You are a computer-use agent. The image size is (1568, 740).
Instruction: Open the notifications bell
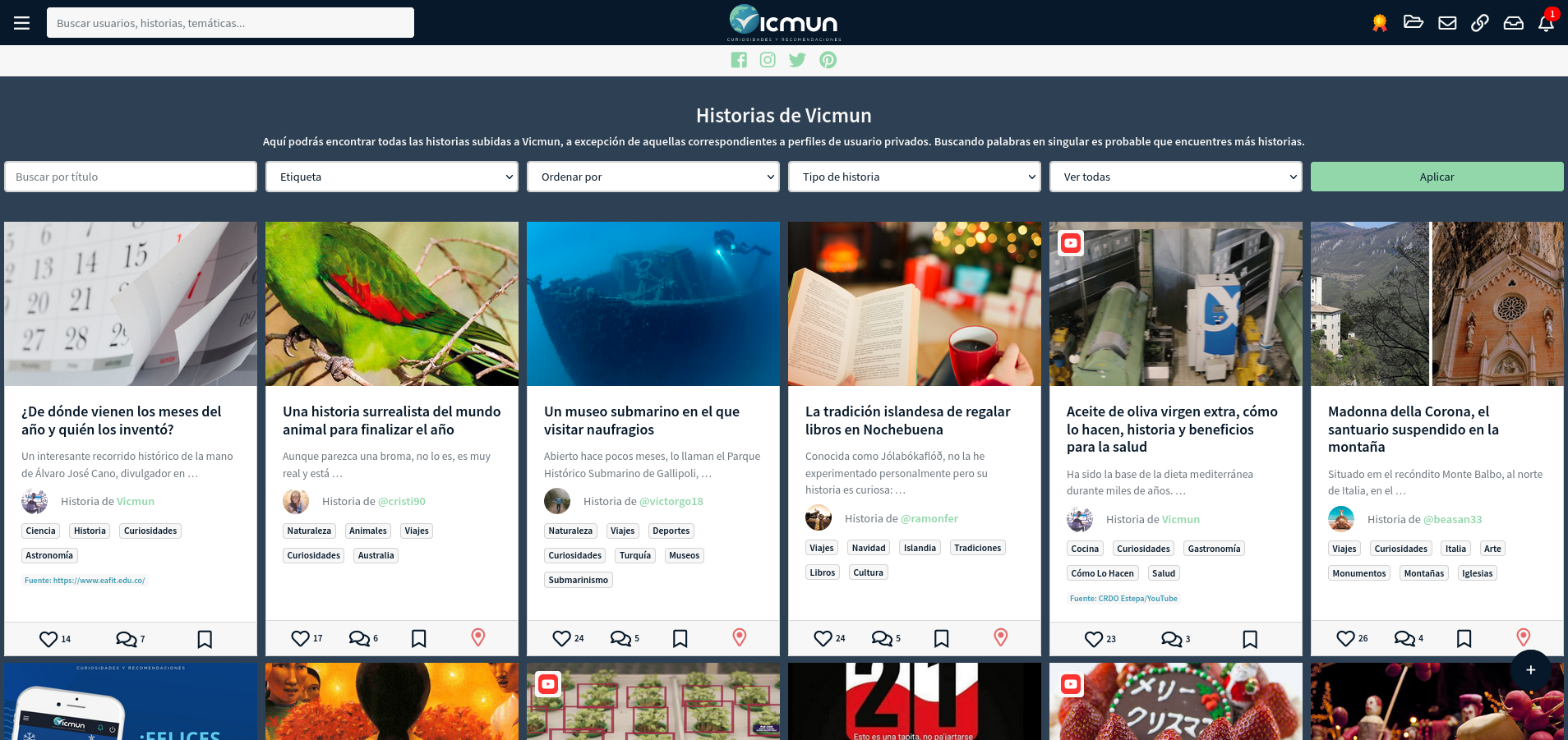tap(1546, 23)
